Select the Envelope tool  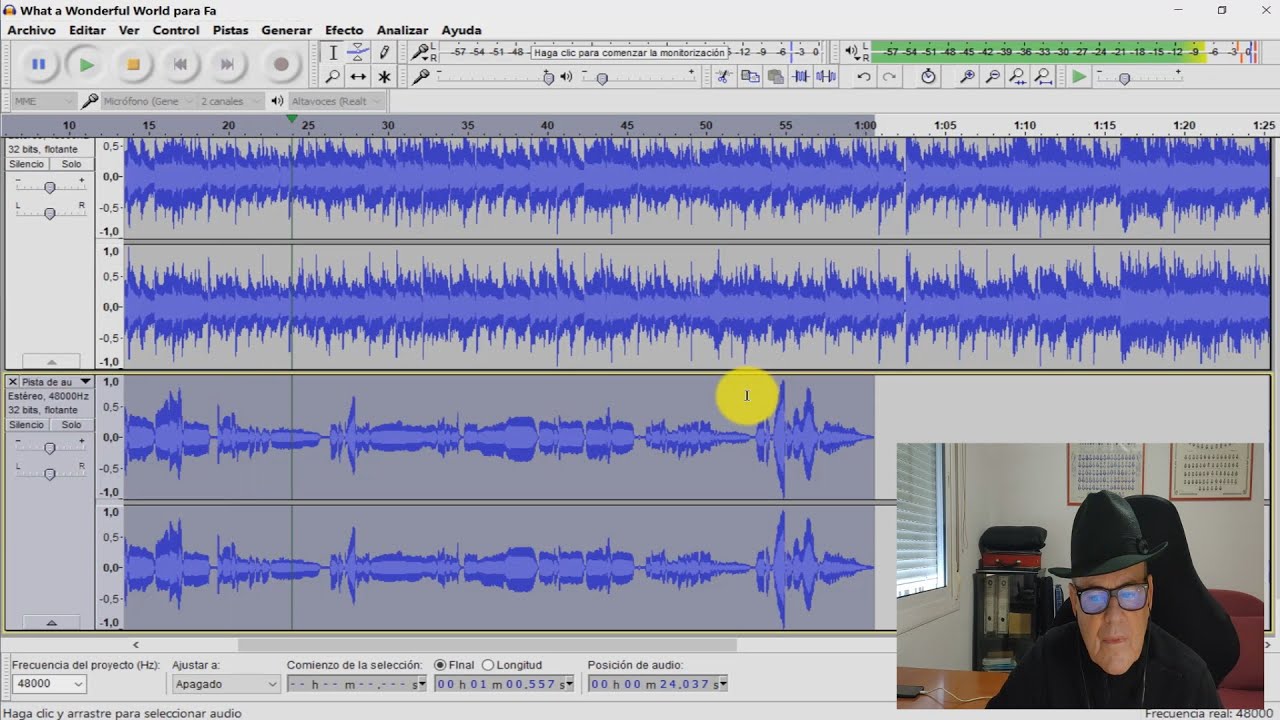tap(358, 52)
